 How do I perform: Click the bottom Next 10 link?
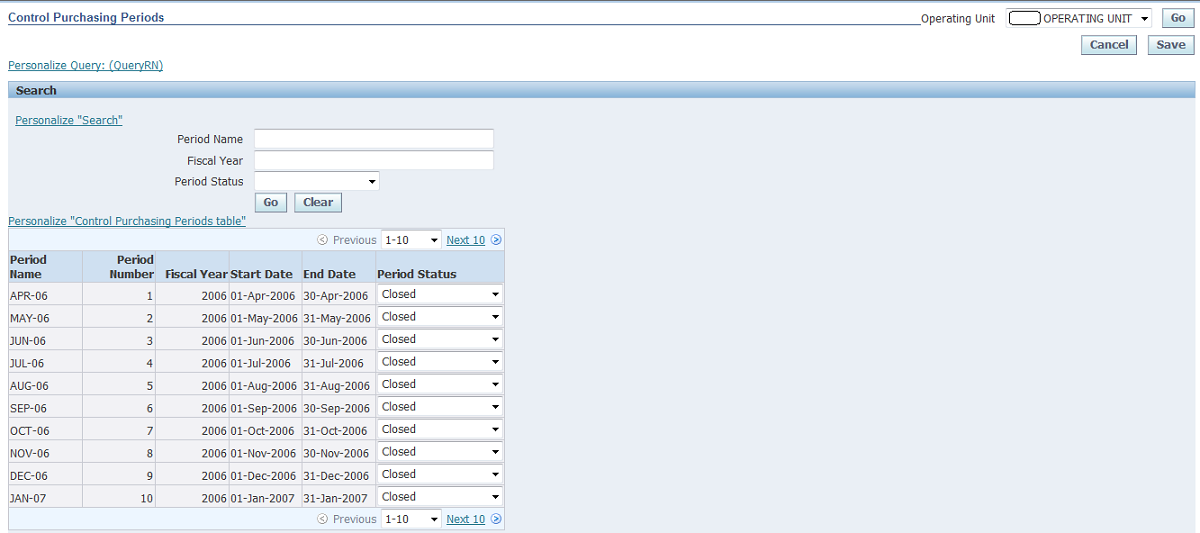[x=465, y=519]
